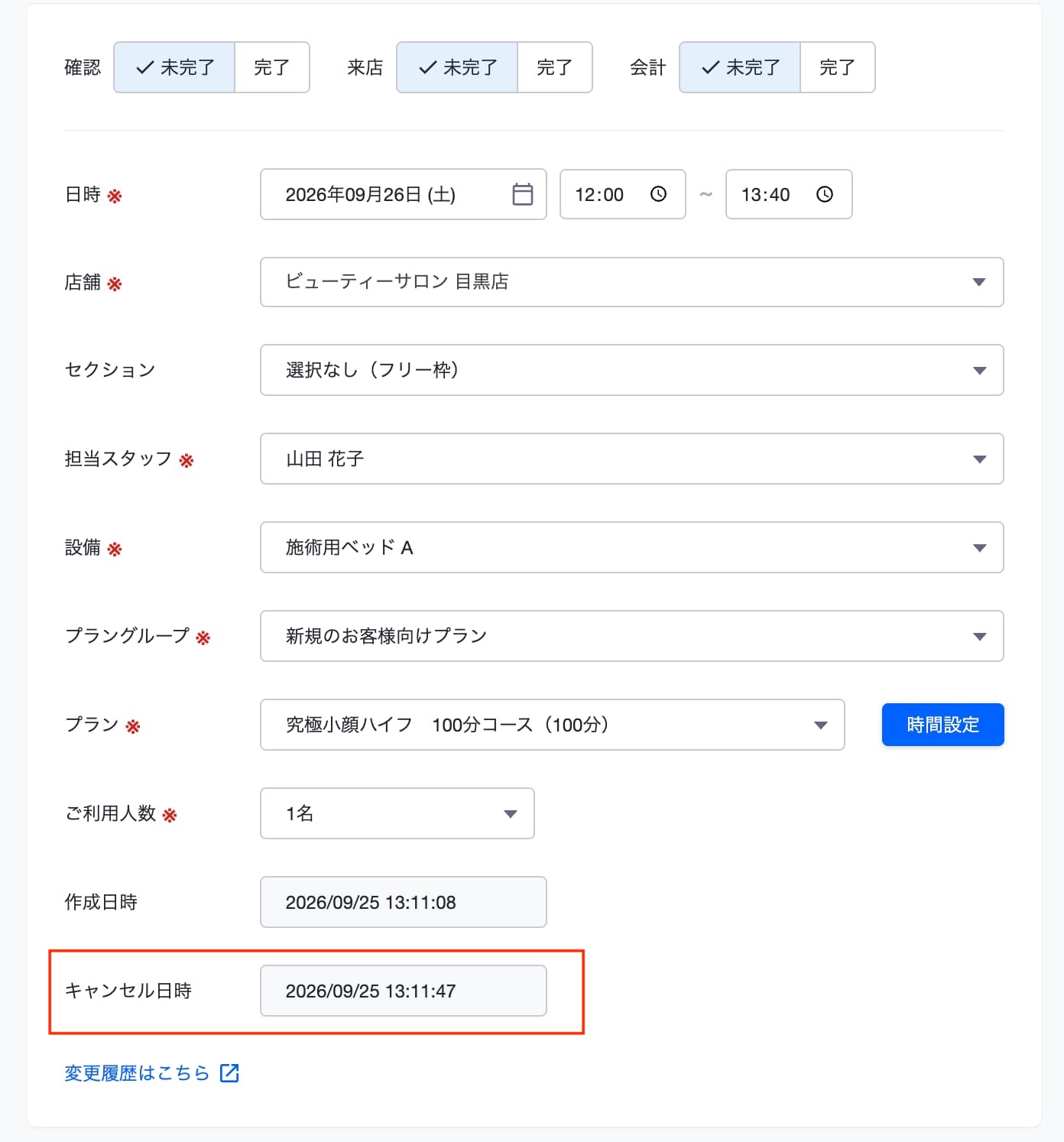The width and height of the screenshot is (1064, 1142).
Task: Click the end time field 13:40
Action: point(789,194)
